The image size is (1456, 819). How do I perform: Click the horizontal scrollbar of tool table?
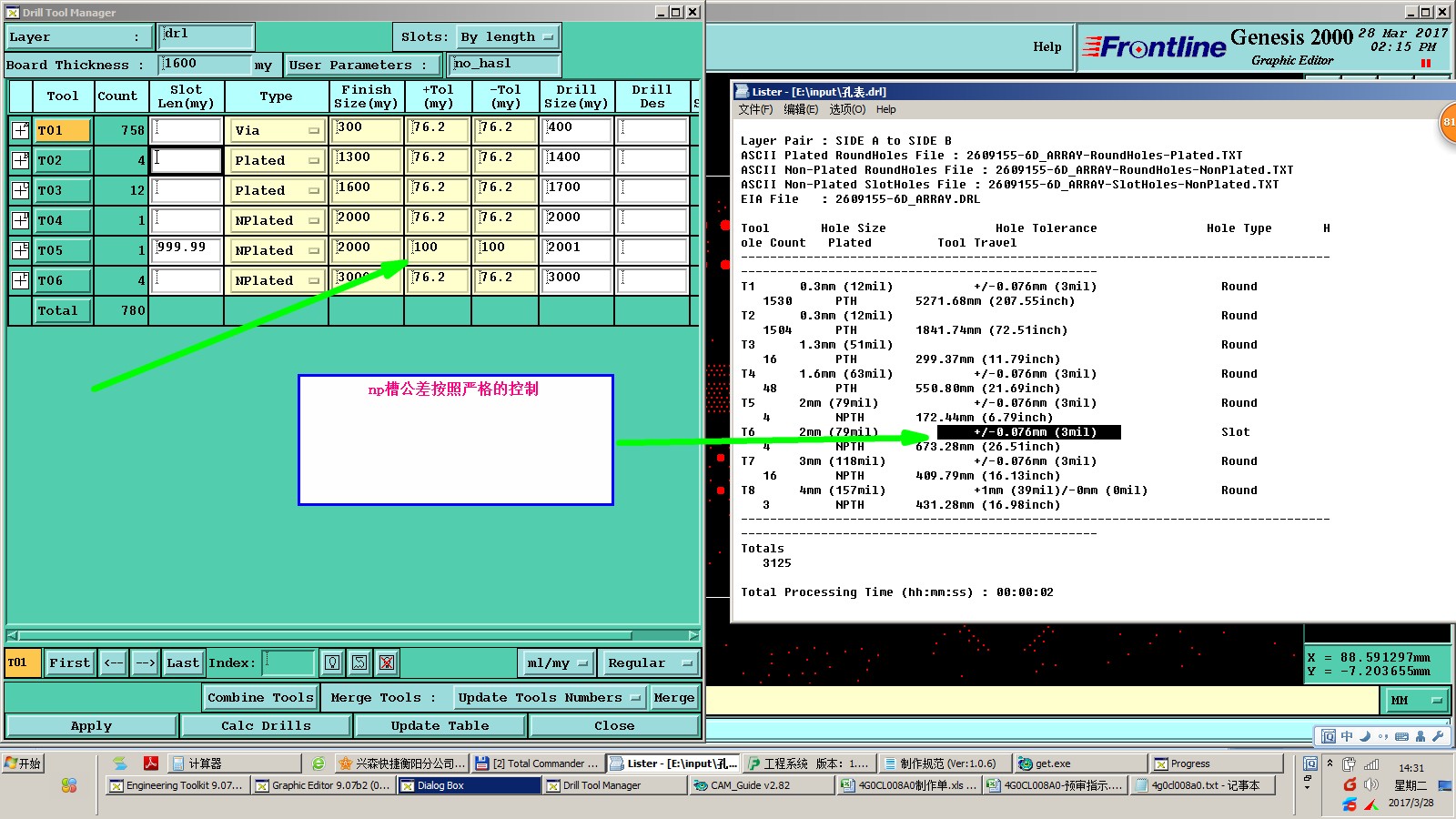click(353, 635)
